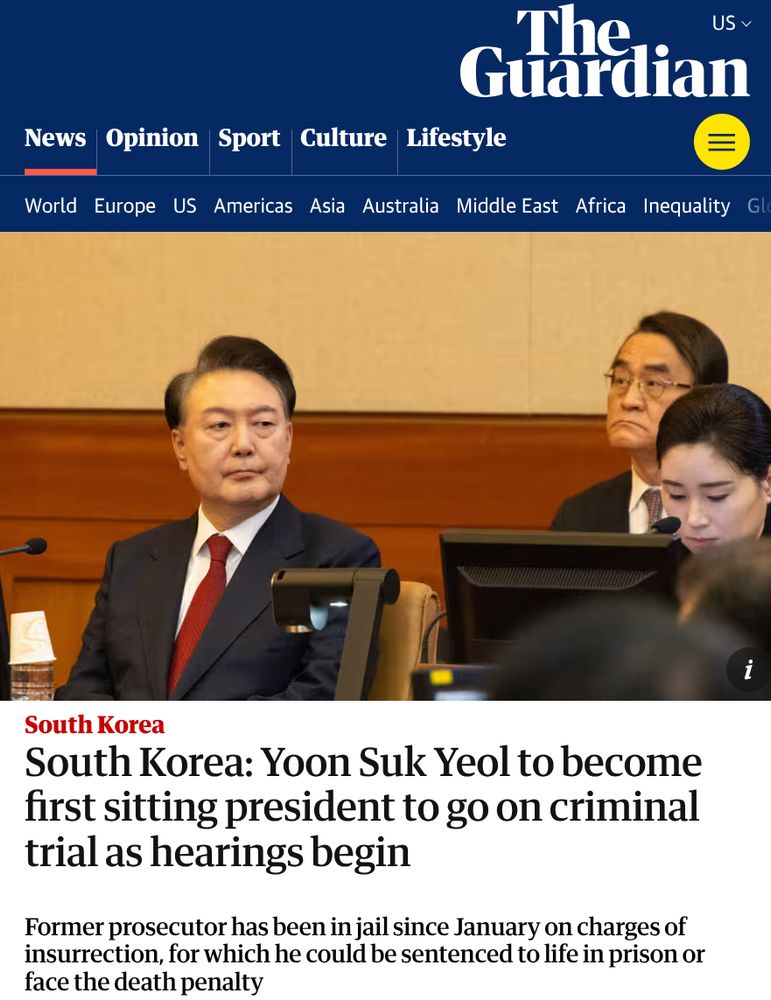Expand the US edition dropdown
This screenshot has width=771, height=1000.
[731, 23]
